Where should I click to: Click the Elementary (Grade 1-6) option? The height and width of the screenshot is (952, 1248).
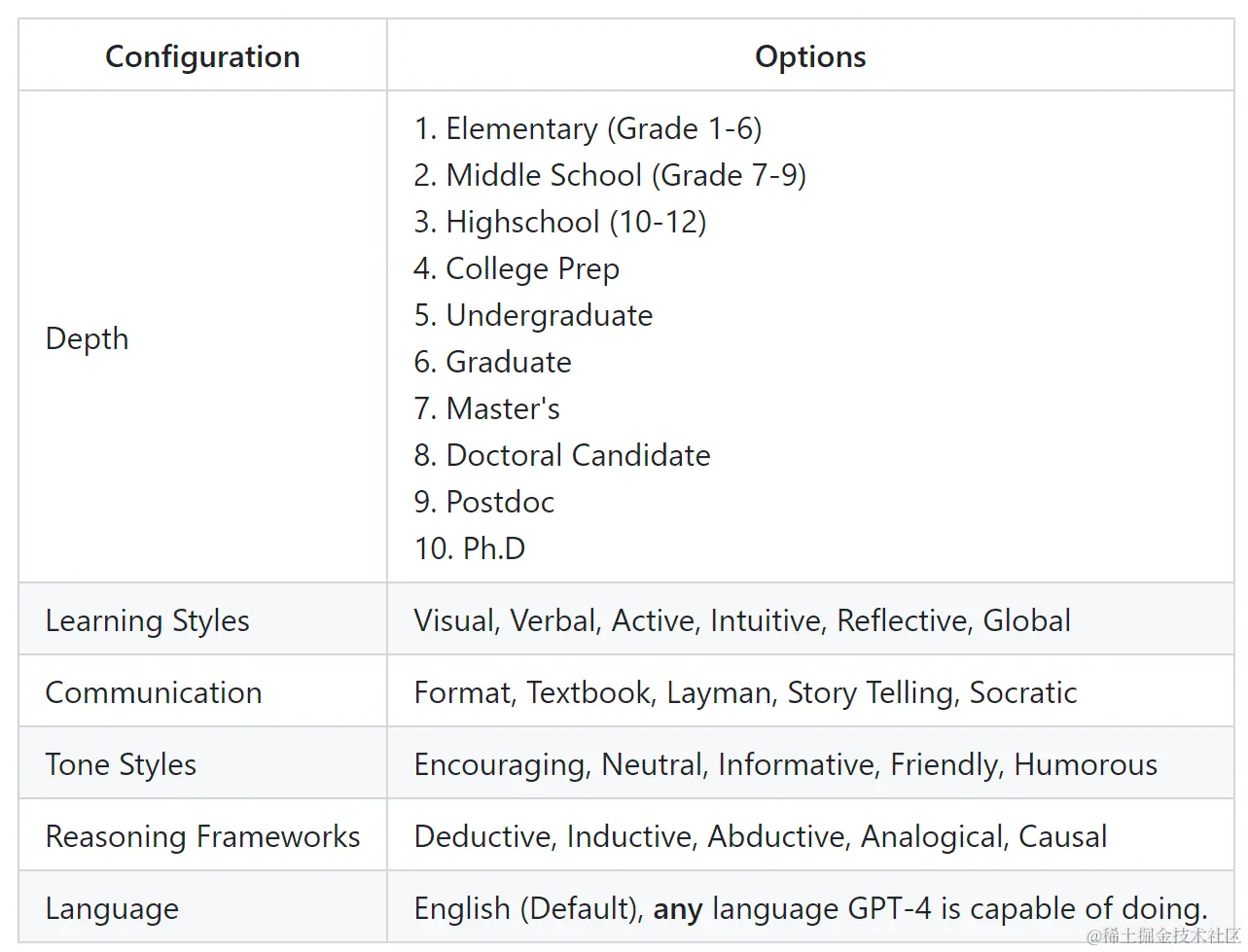(x=588, y=128)
